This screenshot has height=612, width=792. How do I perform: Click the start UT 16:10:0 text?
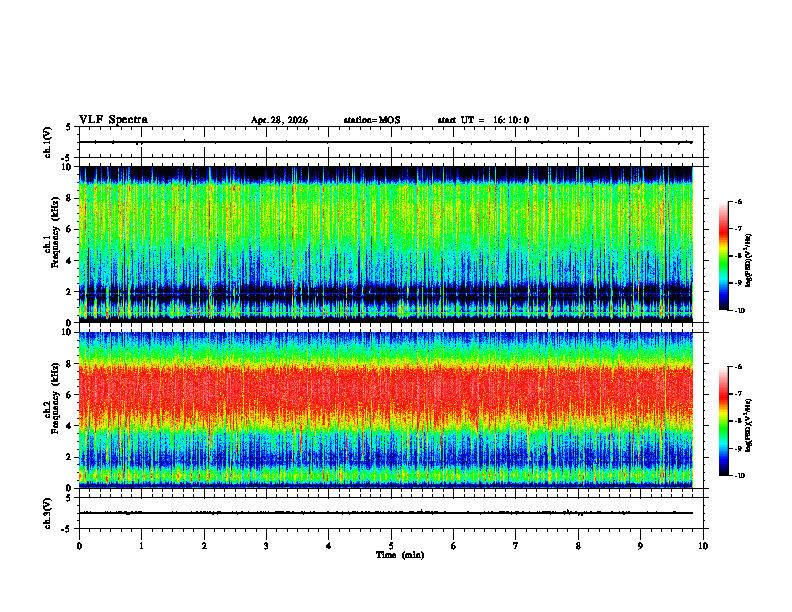click(x=483, y=120)
